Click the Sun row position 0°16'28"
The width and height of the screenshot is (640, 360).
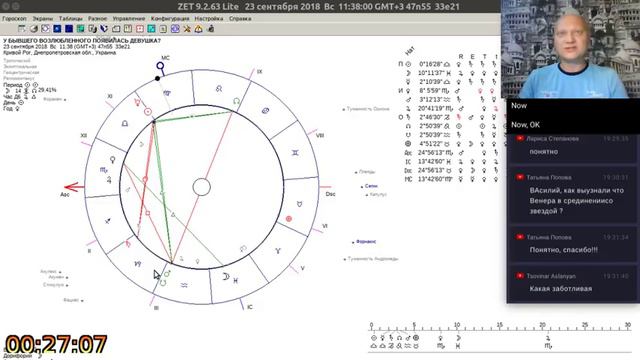coord(431,64)
